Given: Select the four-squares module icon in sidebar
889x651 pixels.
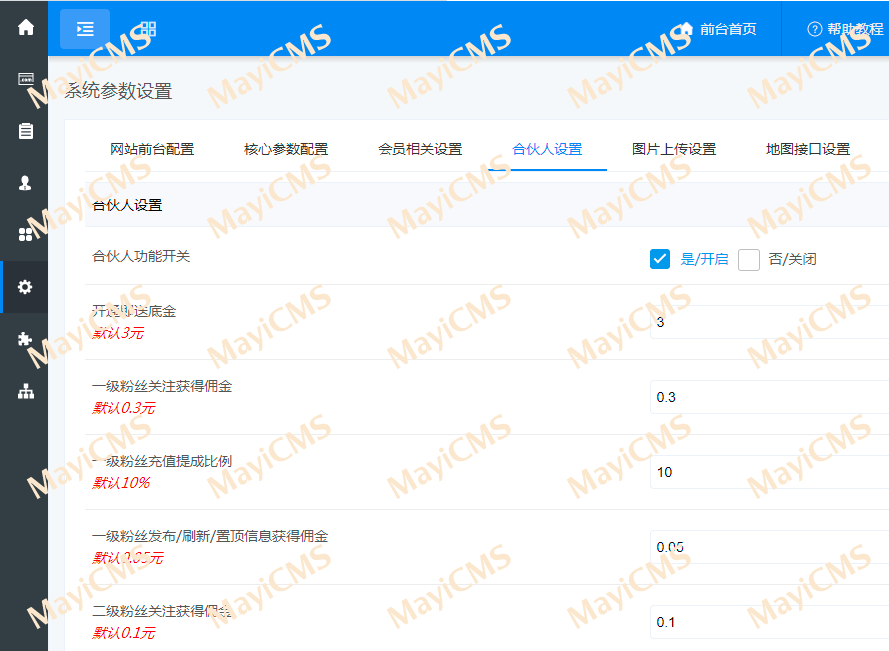Looking at the screenshot, I should pyautogui.click(x=25, y=234).
